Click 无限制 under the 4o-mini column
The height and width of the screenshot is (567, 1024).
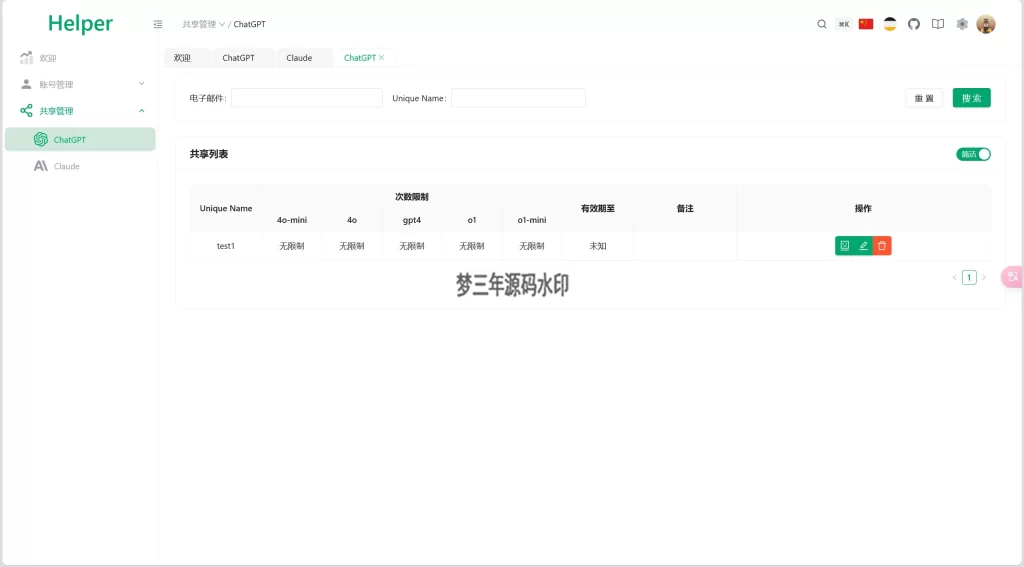click(292, 246)
